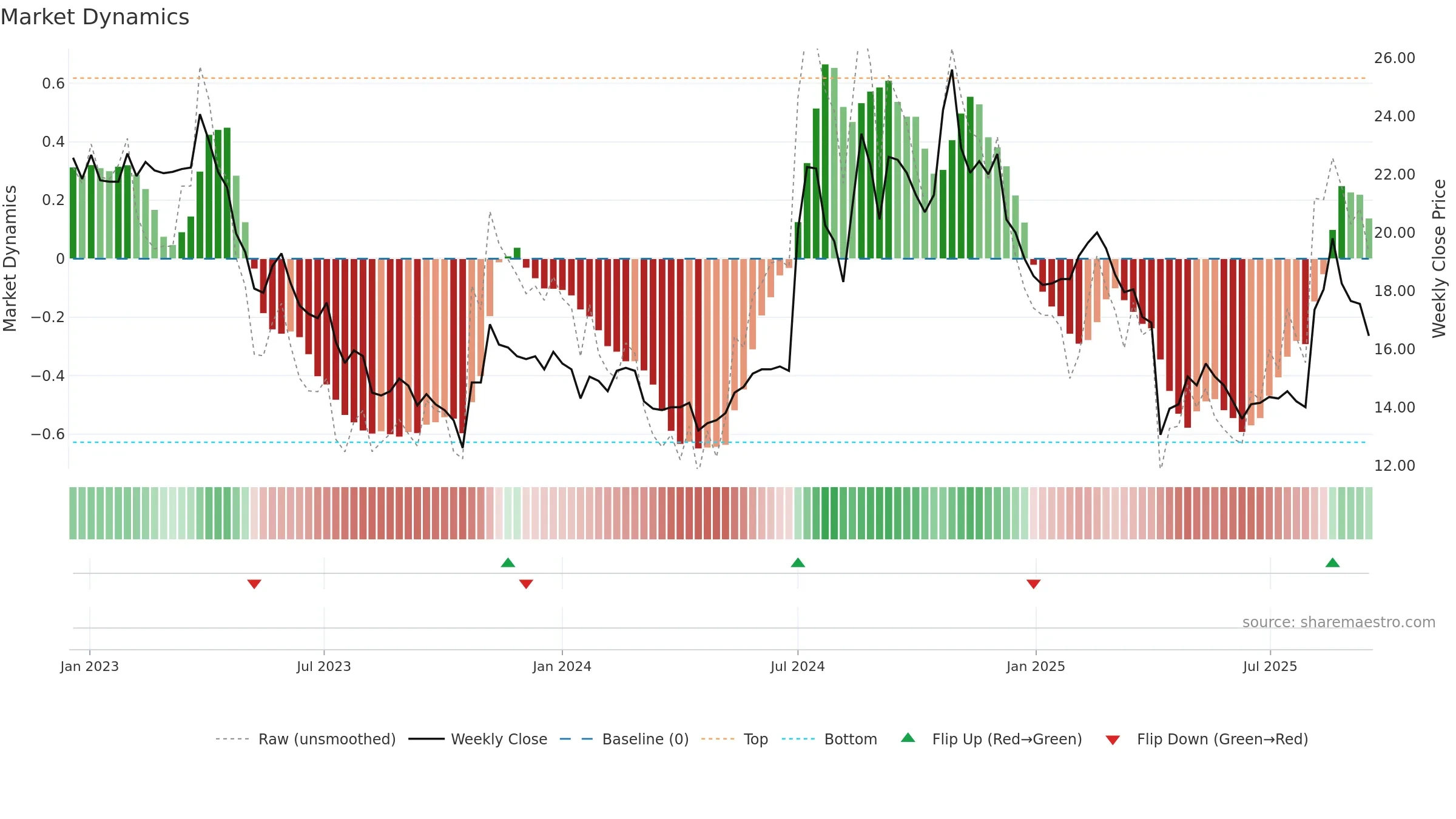Viewport: 1456px width, 819px height.
Task: Click the 14.00 price axis label
Action: point(1395,408)
